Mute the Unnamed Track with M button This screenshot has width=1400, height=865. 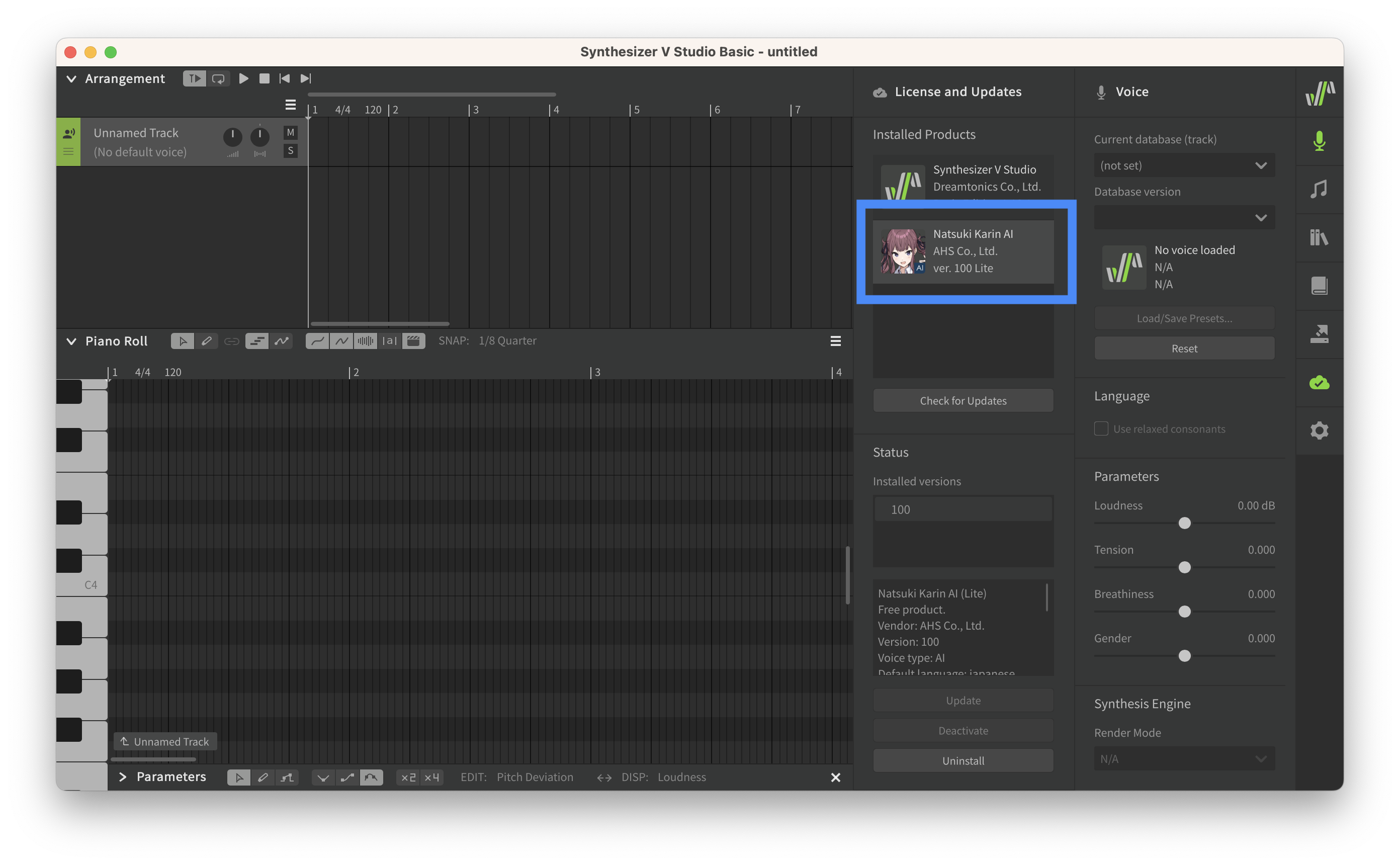point(291,132)
